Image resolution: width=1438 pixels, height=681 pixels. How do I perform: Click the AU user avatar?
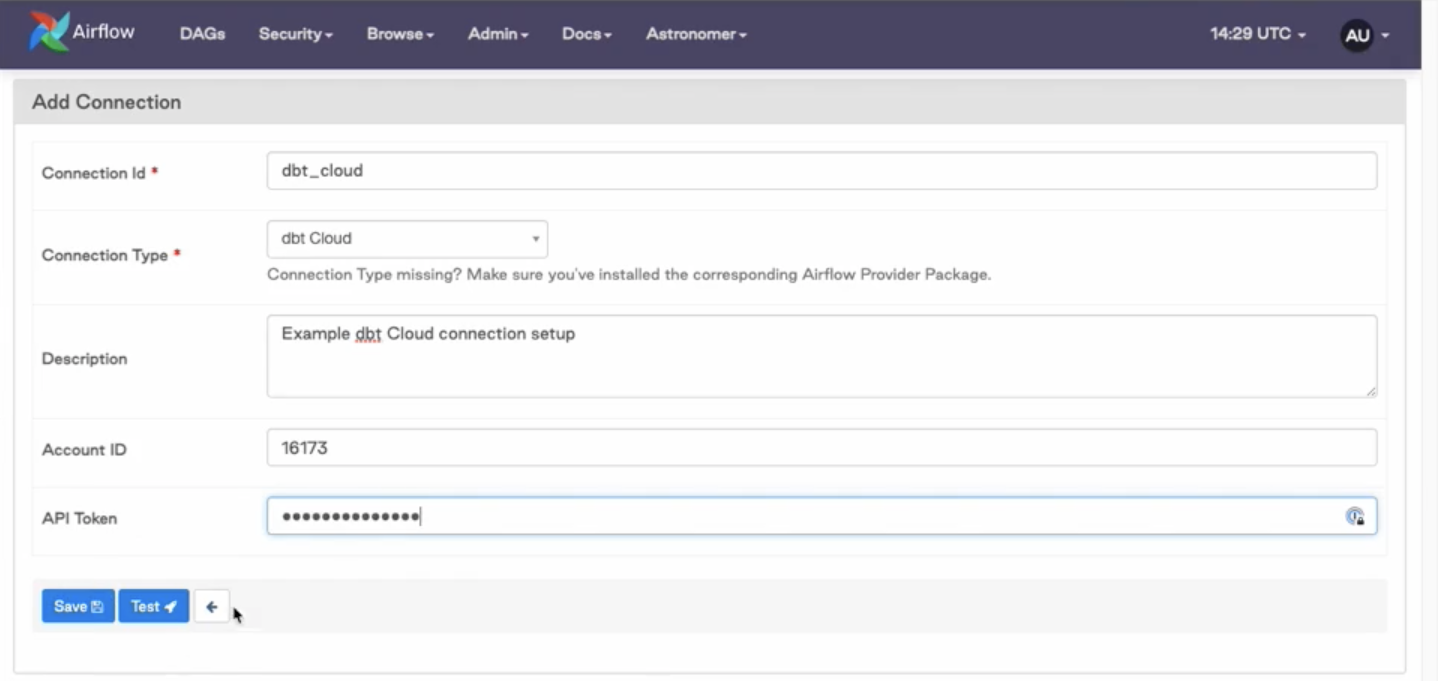point(1356,35)
